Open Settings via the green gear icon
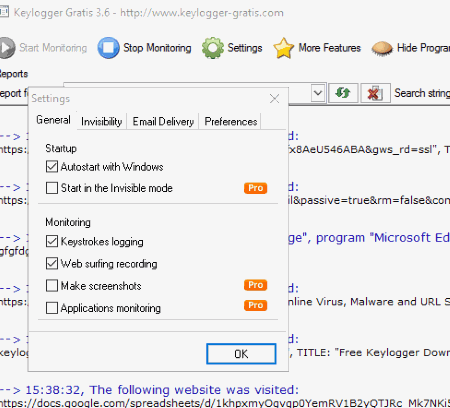Viewport: 450px width, 408px height. [213, 48]
